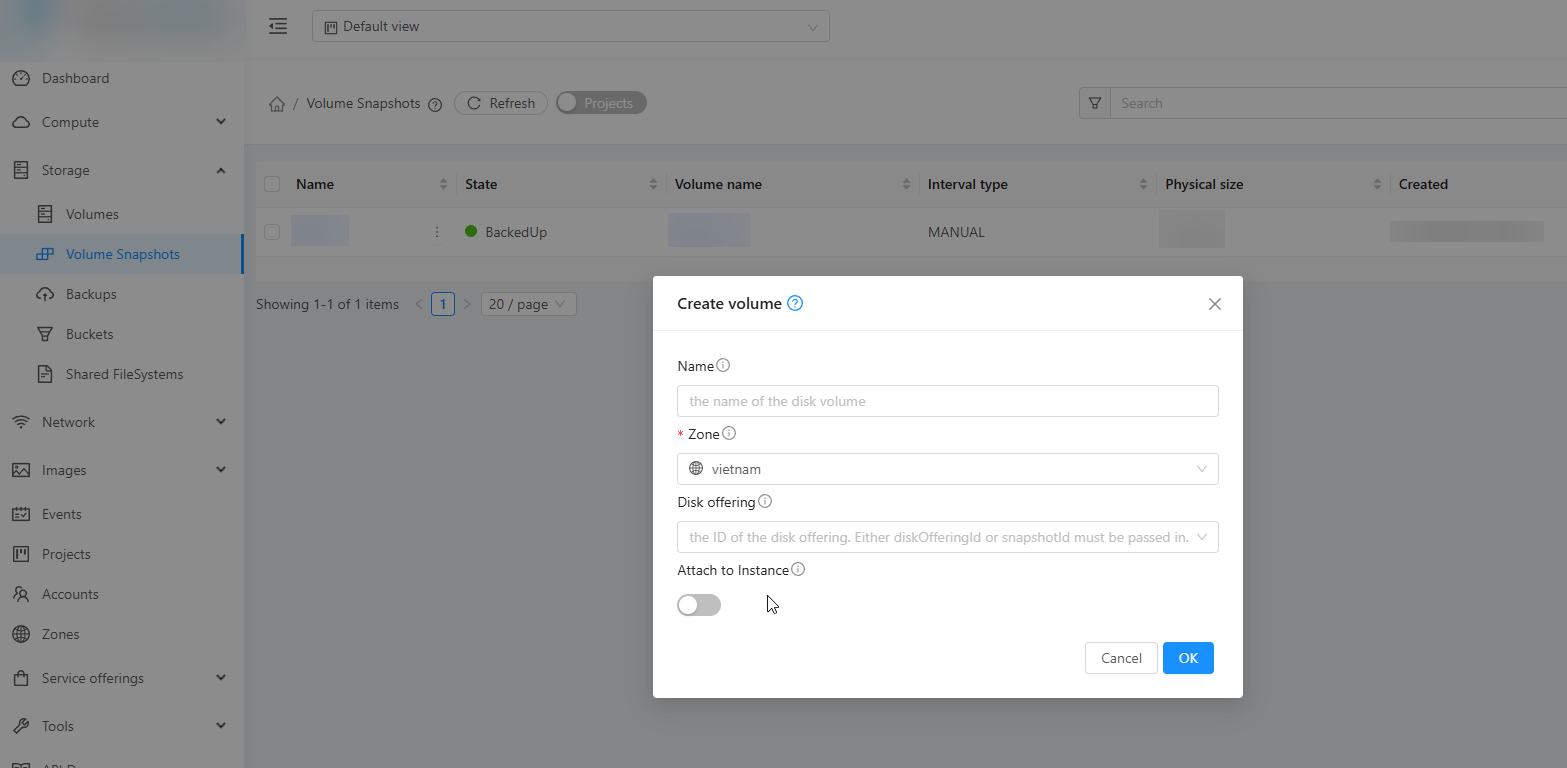Enable the Attach to Instance switch

699,605
